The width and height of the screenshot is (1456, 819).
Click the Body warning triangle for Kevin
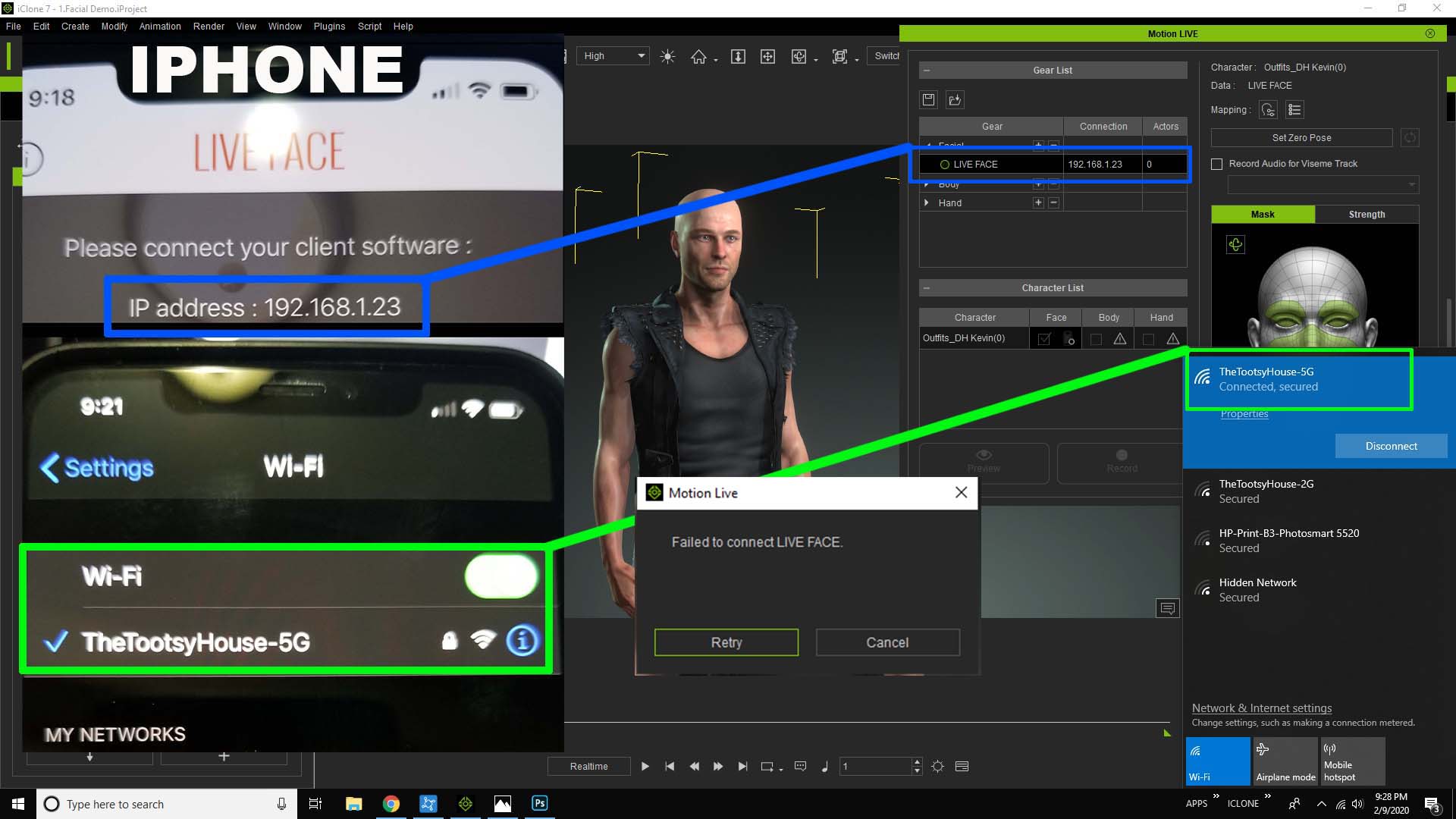coord(1120,339)
